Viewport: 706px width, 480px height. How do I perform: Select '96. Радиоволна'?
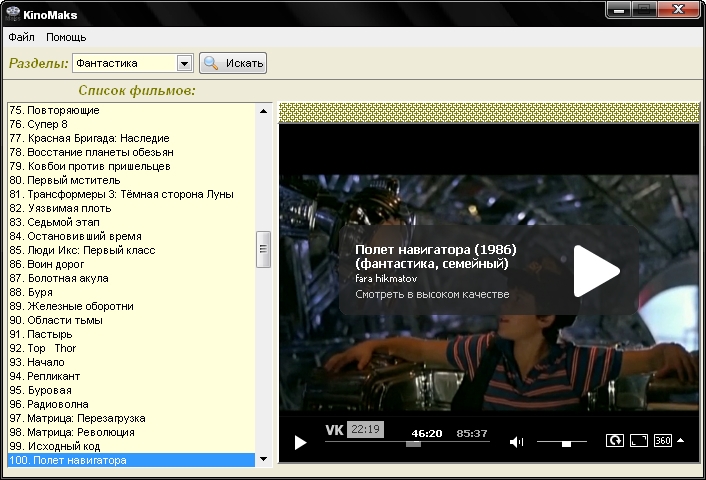(131, 404)
